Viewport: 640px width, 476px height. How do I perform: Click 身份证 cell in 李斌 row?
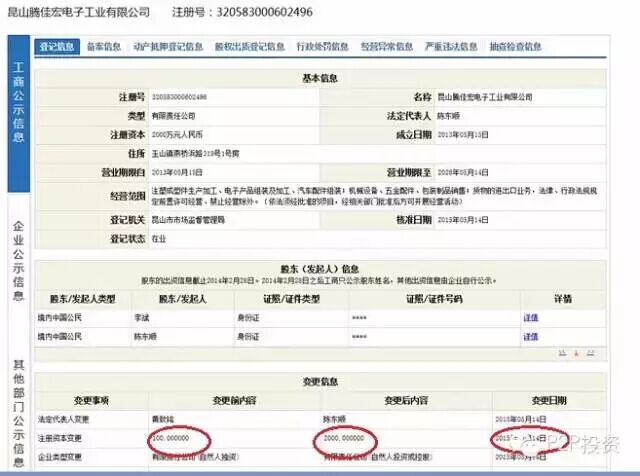pos(249,318)
